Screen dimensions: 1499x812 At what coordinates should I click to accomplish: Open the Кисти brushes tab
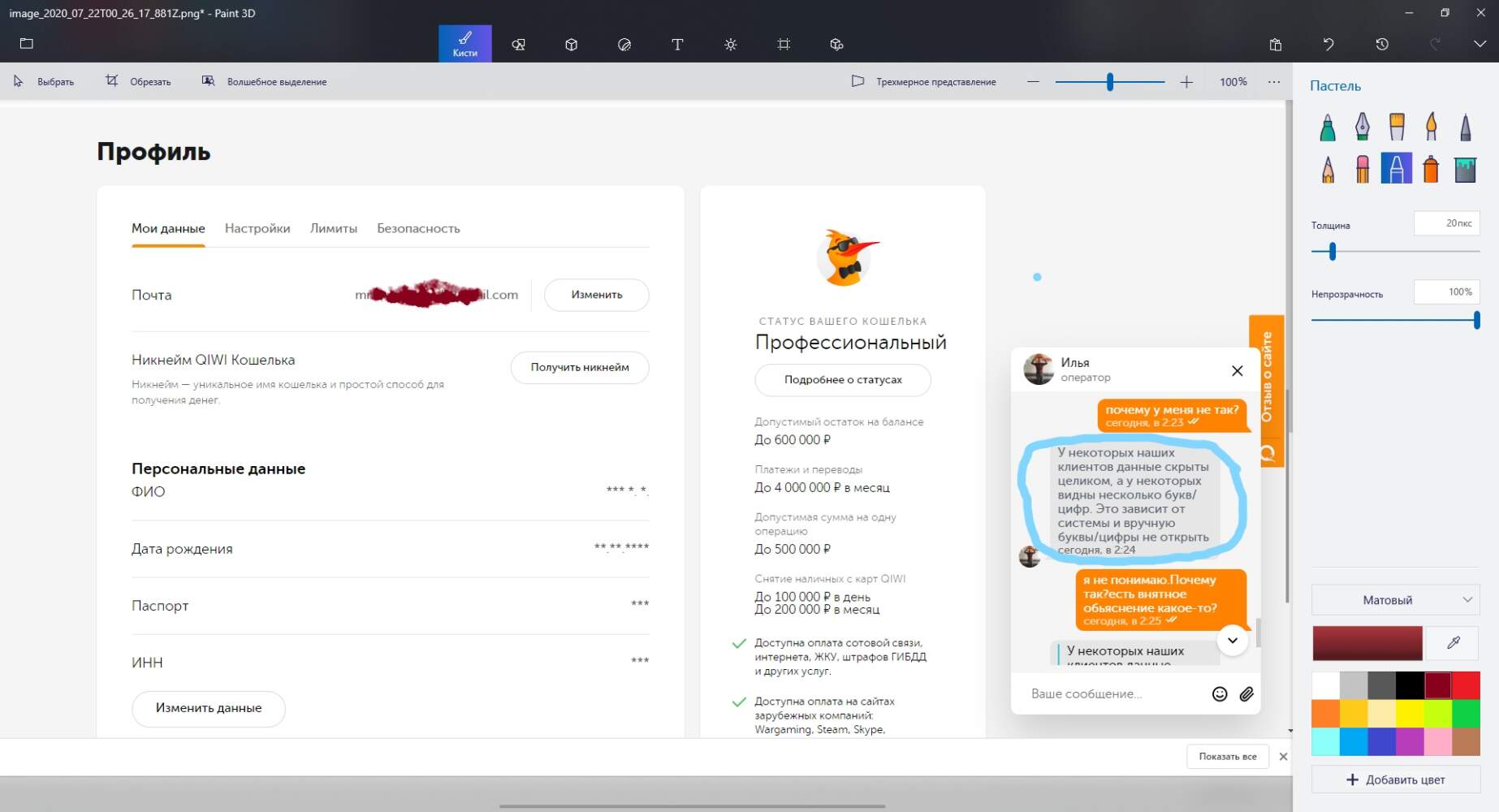464,44
